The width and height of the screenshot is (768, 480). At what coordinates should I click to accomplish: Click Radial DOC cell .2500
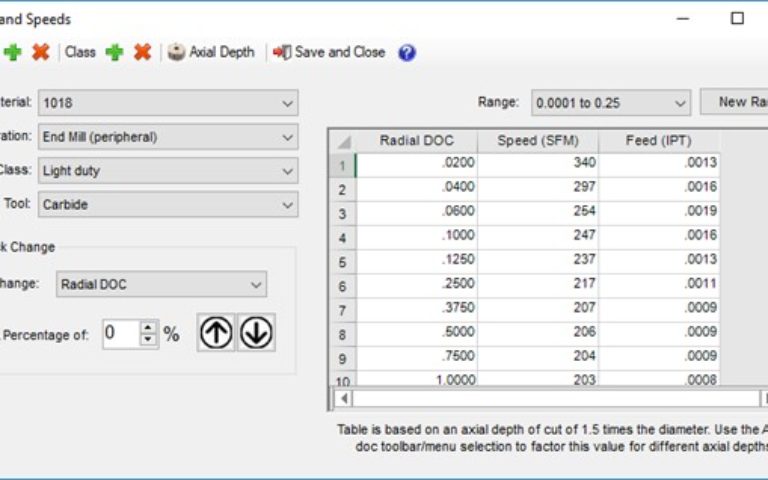pos(417,286)
